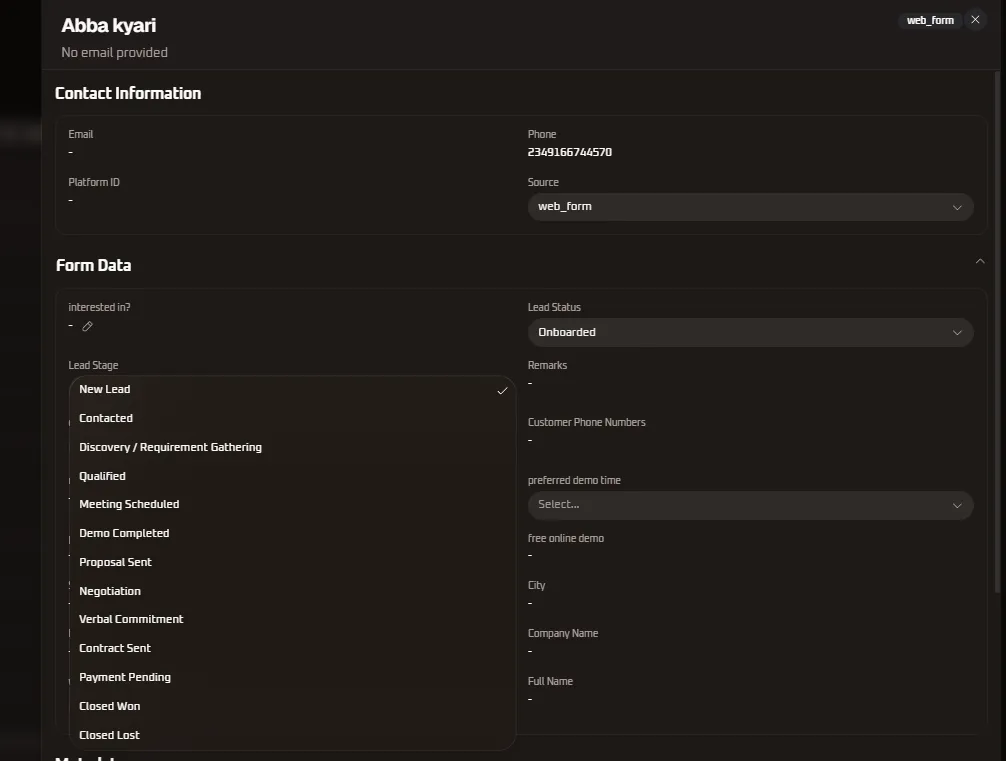Click the Full Name label

click(550, 681)
